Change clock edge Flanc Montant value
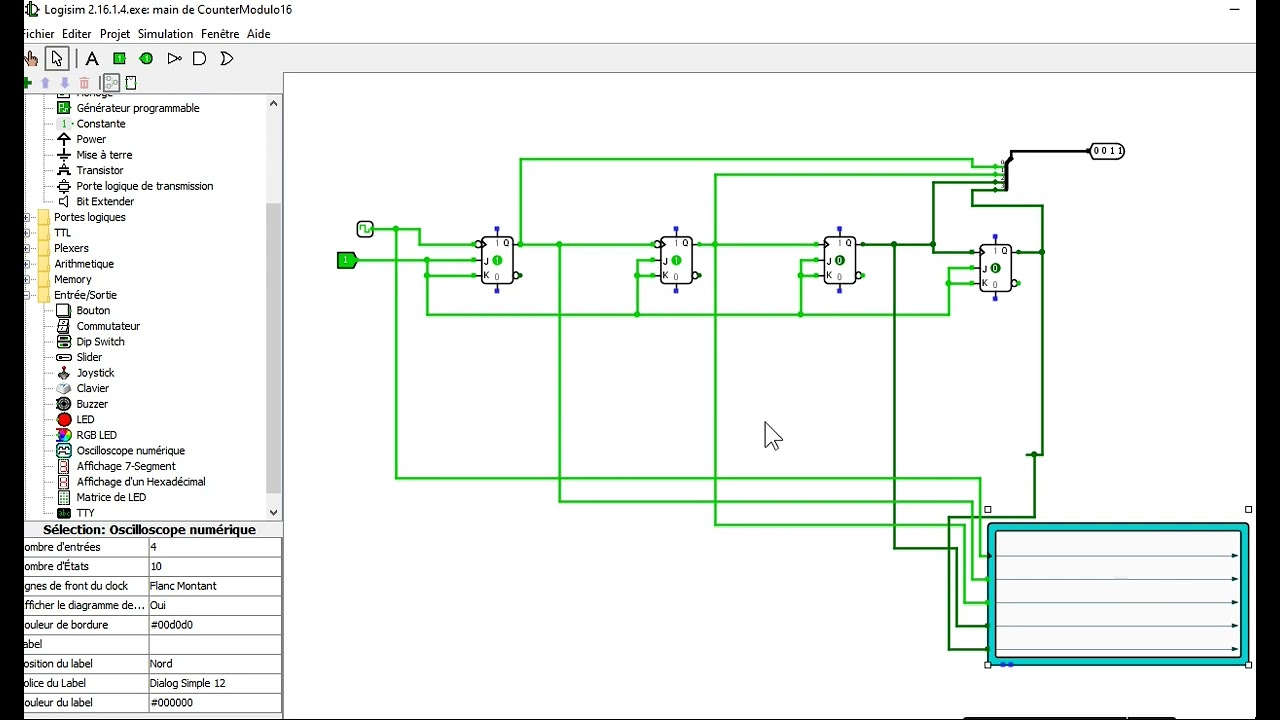The width and height of the screenshot is (1280, 720). pyautogui.click(x=215, y=586)
